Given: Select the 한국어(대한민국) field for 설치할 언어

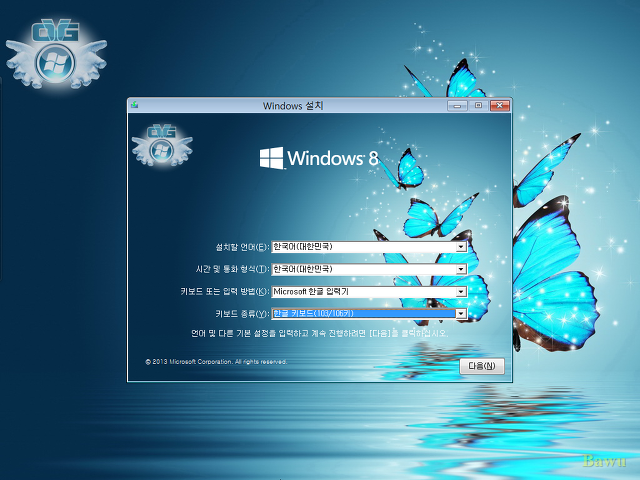Looking at the screenshot, I should (369, 247).
